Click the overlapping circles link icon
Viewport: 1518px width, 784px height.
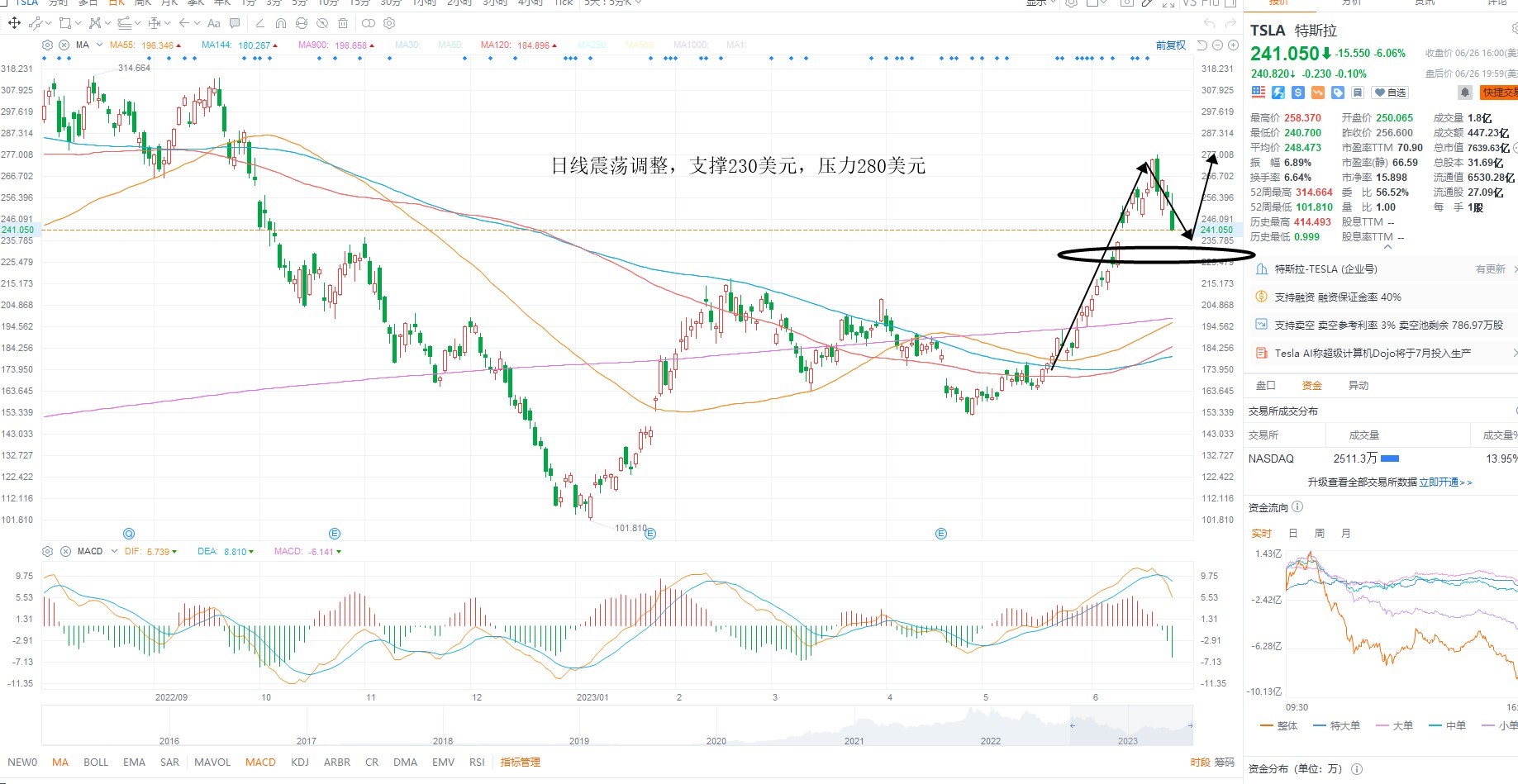[x=369, y=23]
